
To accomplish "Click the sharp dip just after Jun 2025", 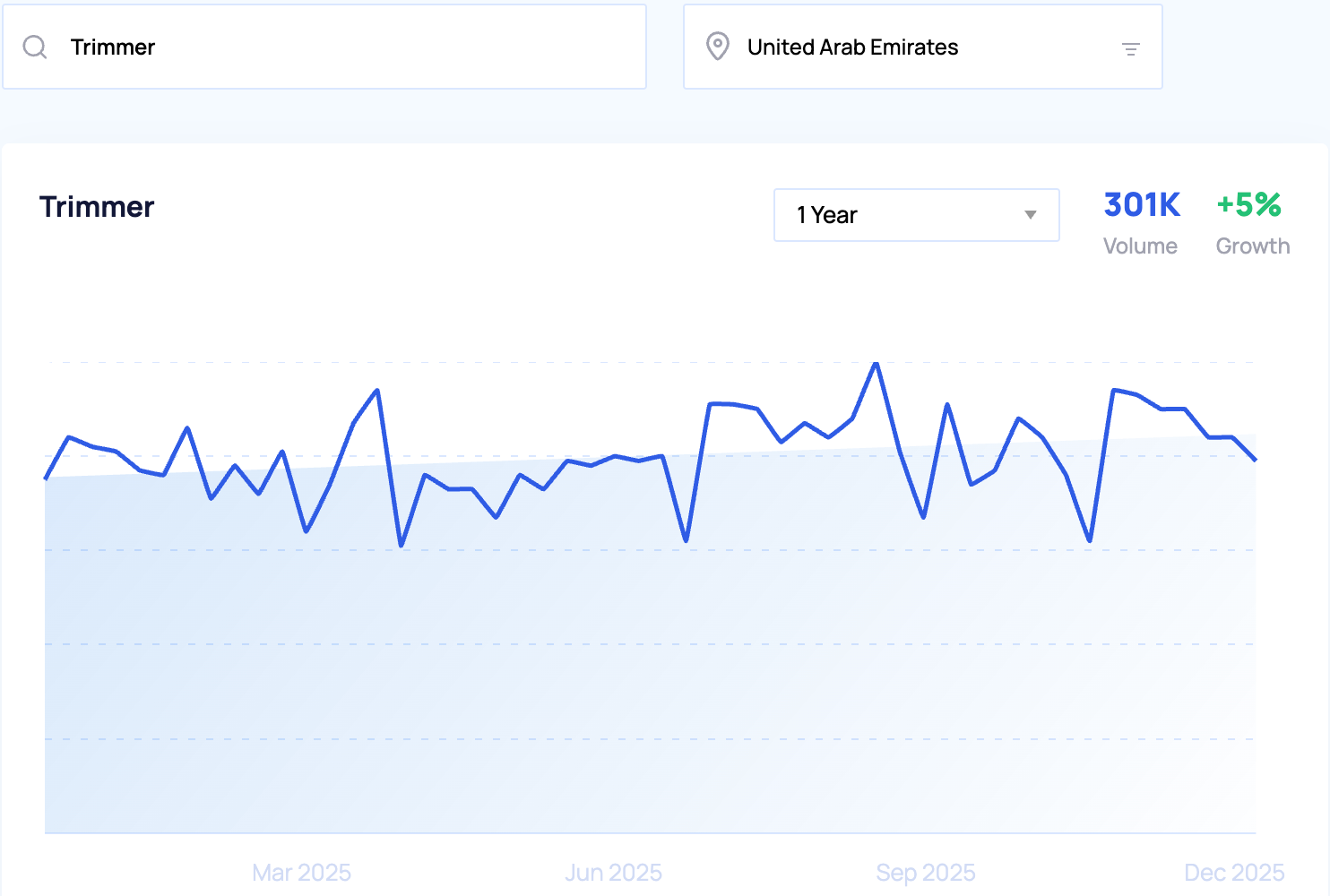I will [x=686, y=540].
